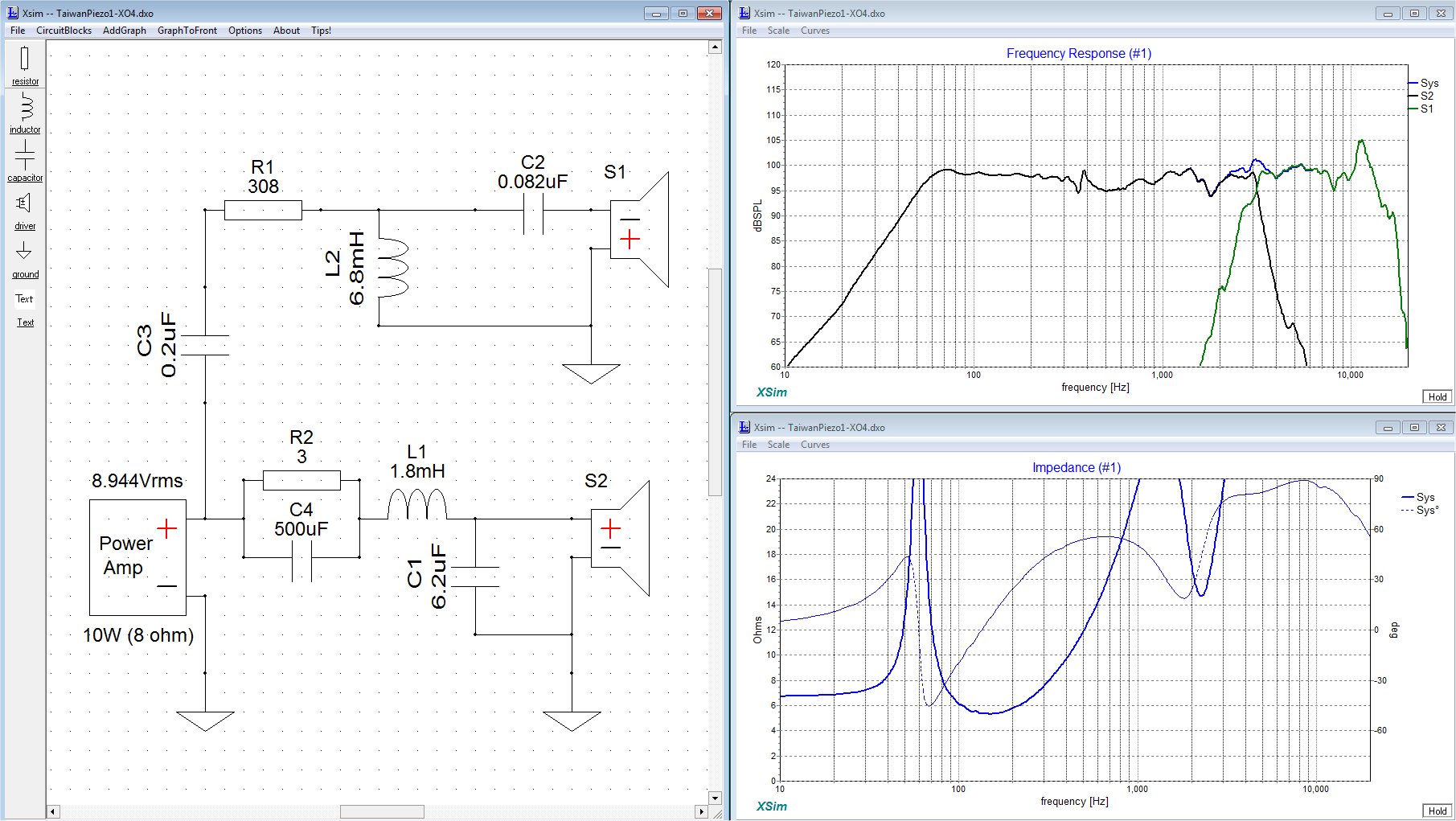Select resistor R2 in schematic
This screenshot has height=821, width=1456.
301,480
